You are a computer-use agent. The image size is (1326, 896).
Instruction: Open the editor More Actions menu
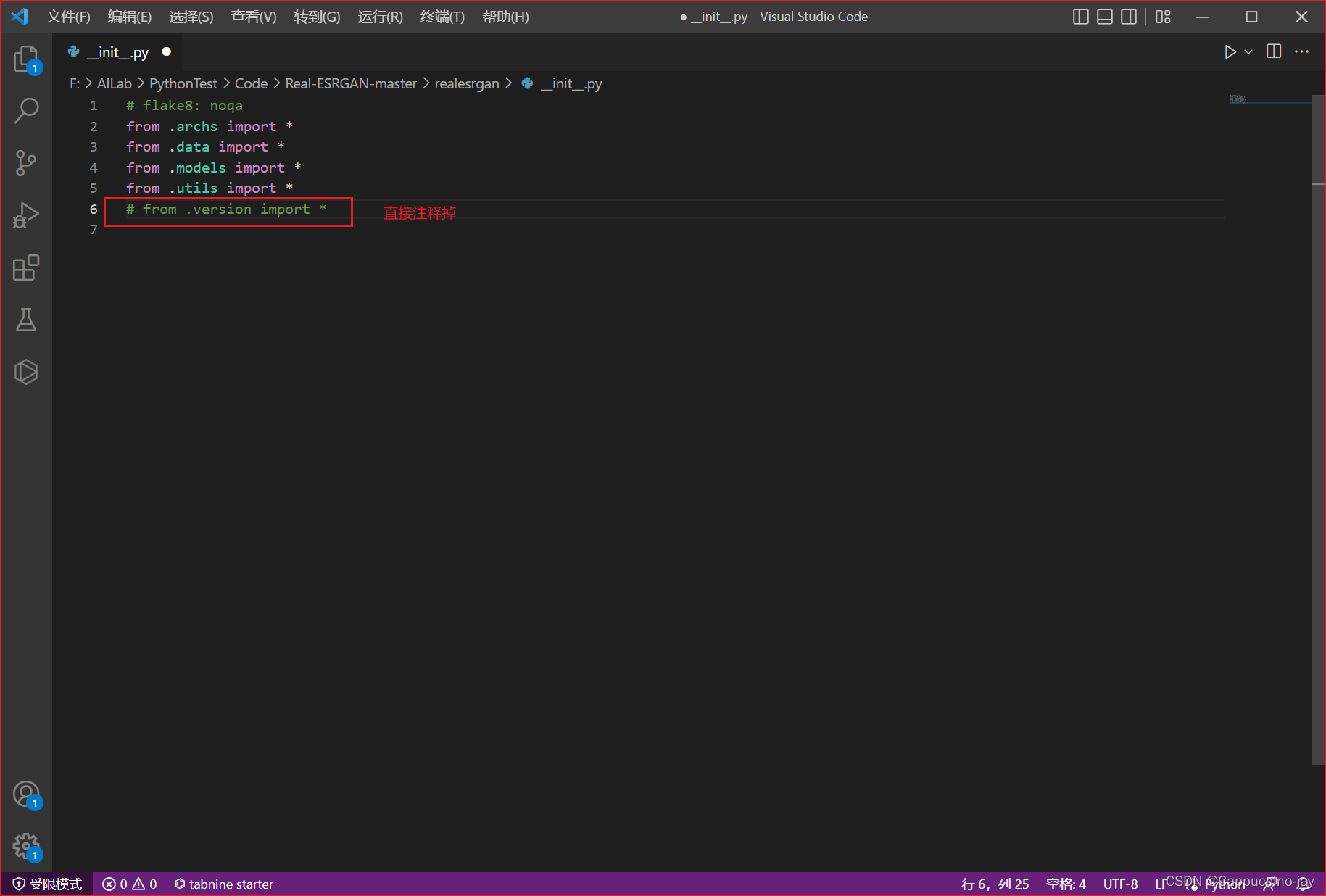(1302, 51)
